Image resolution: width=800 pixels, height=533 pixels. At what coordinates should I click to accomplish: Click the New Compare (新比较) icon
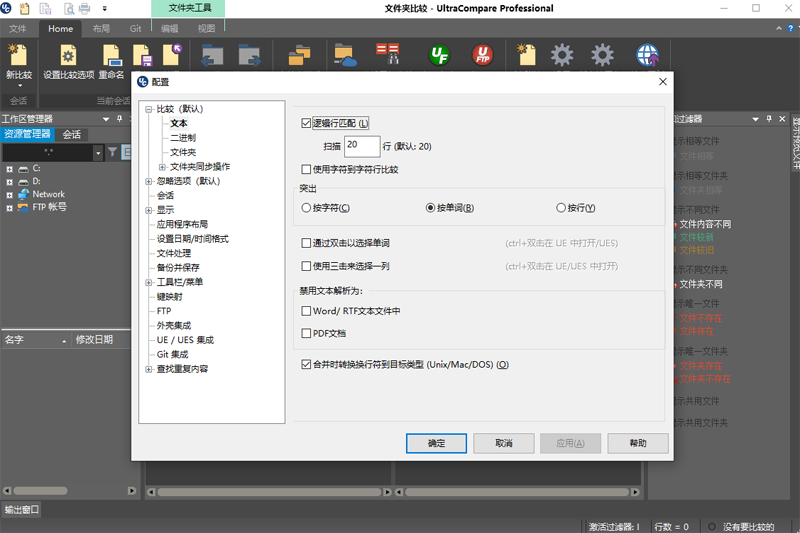coord(18,55)
